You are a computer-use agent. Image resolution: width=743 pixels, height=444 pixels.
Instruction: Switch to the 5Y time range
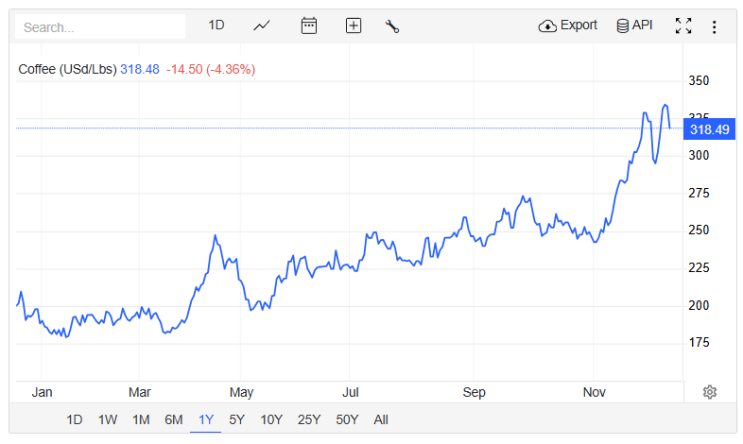tap(237, 419)
